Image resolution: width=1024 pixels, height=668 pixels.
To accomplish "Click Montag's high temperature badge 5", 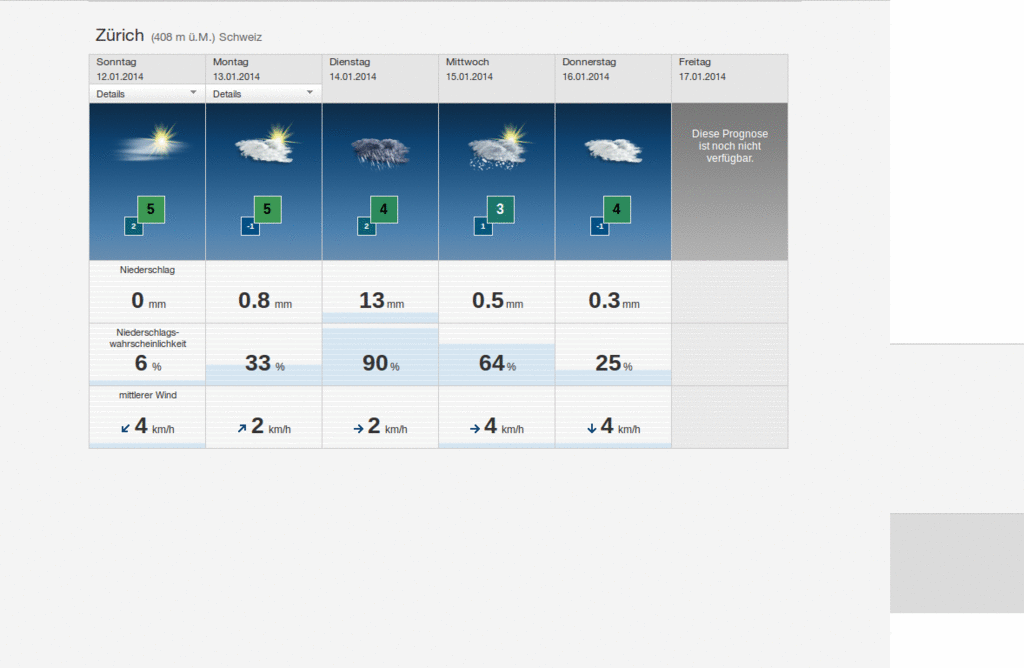I will [267, 210].
